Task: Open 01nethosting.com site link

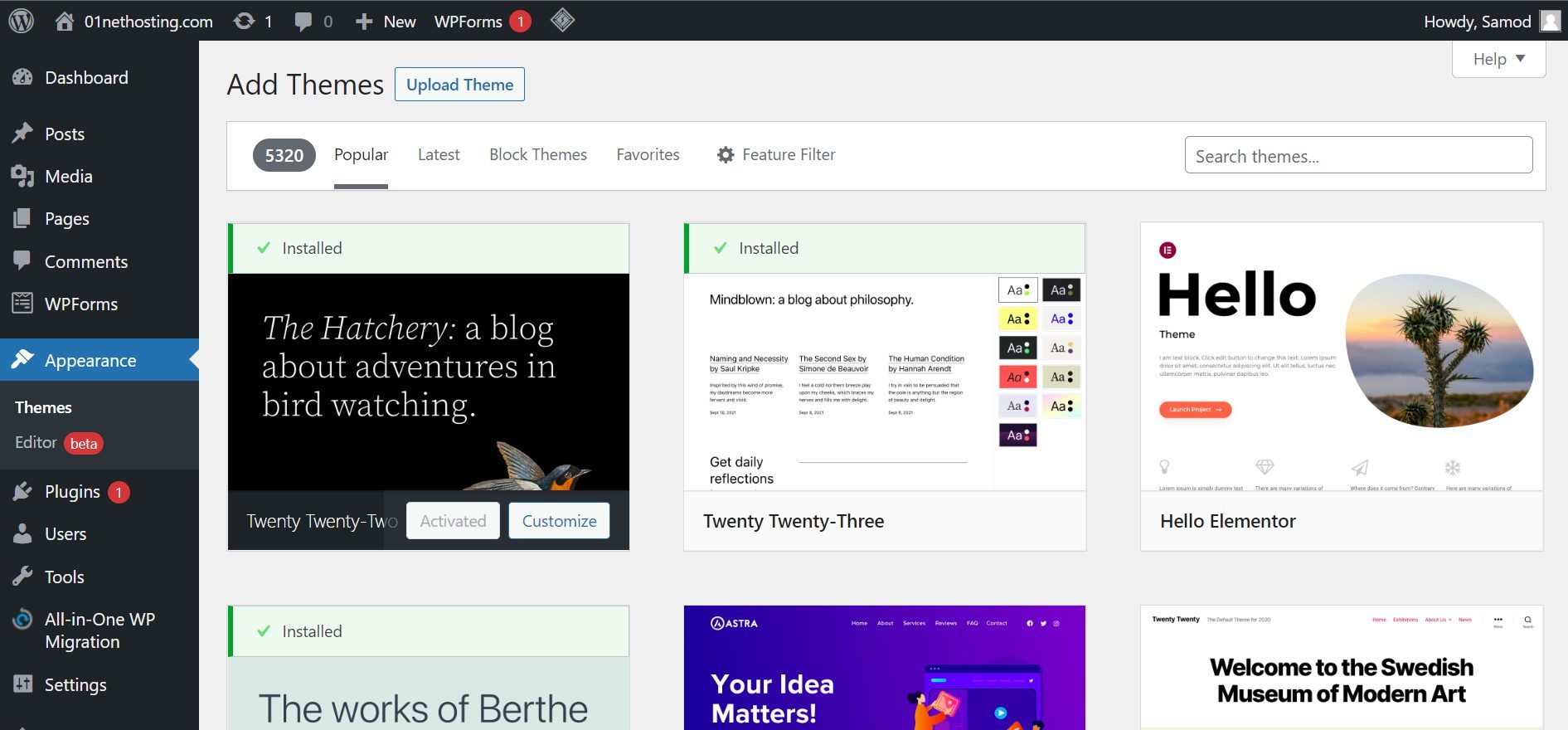Action: [148, 22]
